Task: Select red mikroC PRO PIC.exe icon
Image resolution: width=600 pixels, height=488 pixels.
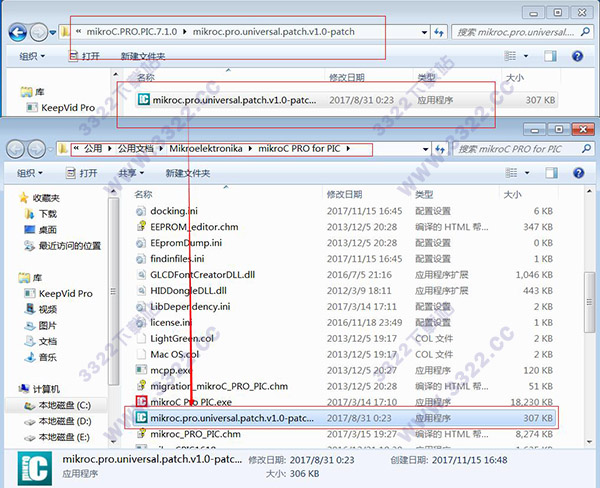Action: (142, 401)
